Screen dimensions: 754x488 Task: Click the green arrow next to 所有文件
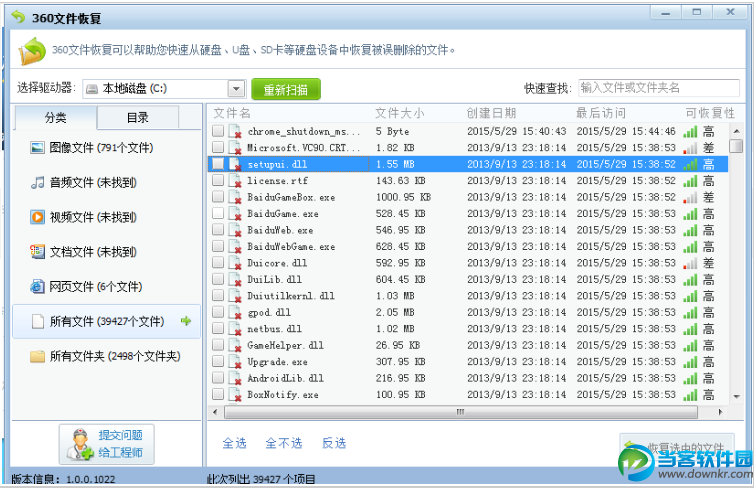[186, 321]
